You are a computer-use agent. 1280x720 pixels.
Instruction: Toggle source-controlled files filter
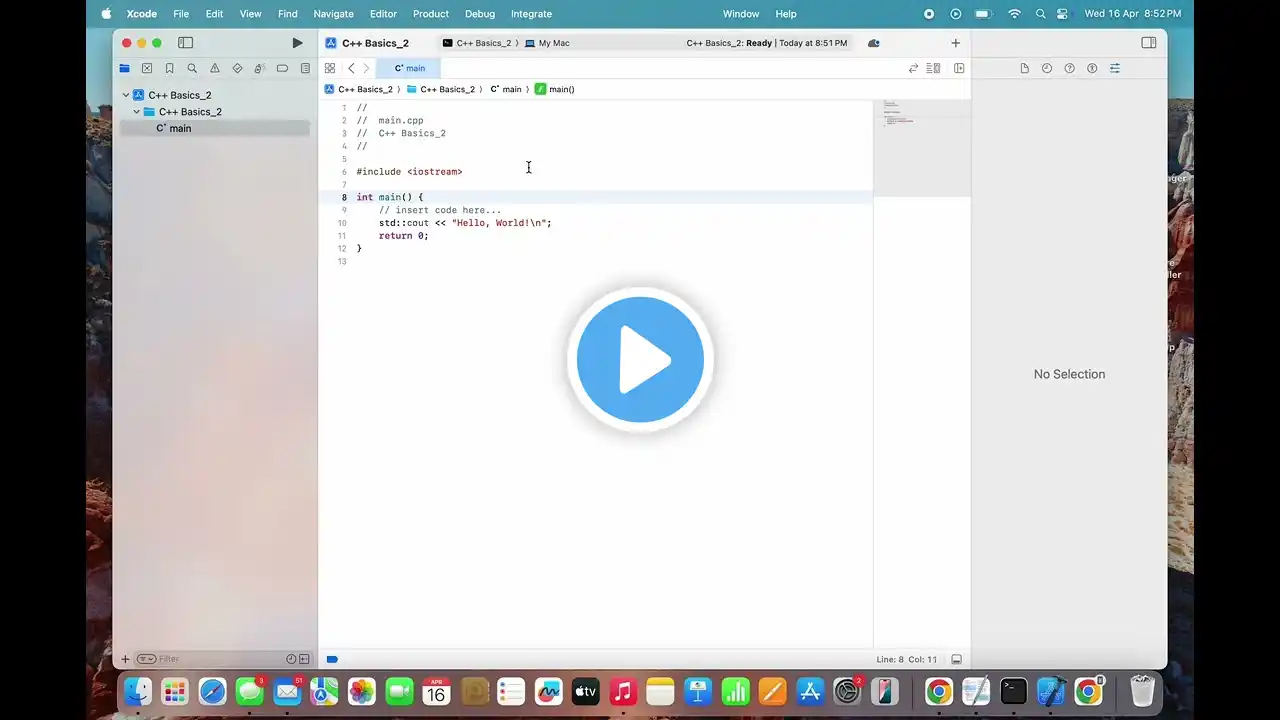(304, 659)
